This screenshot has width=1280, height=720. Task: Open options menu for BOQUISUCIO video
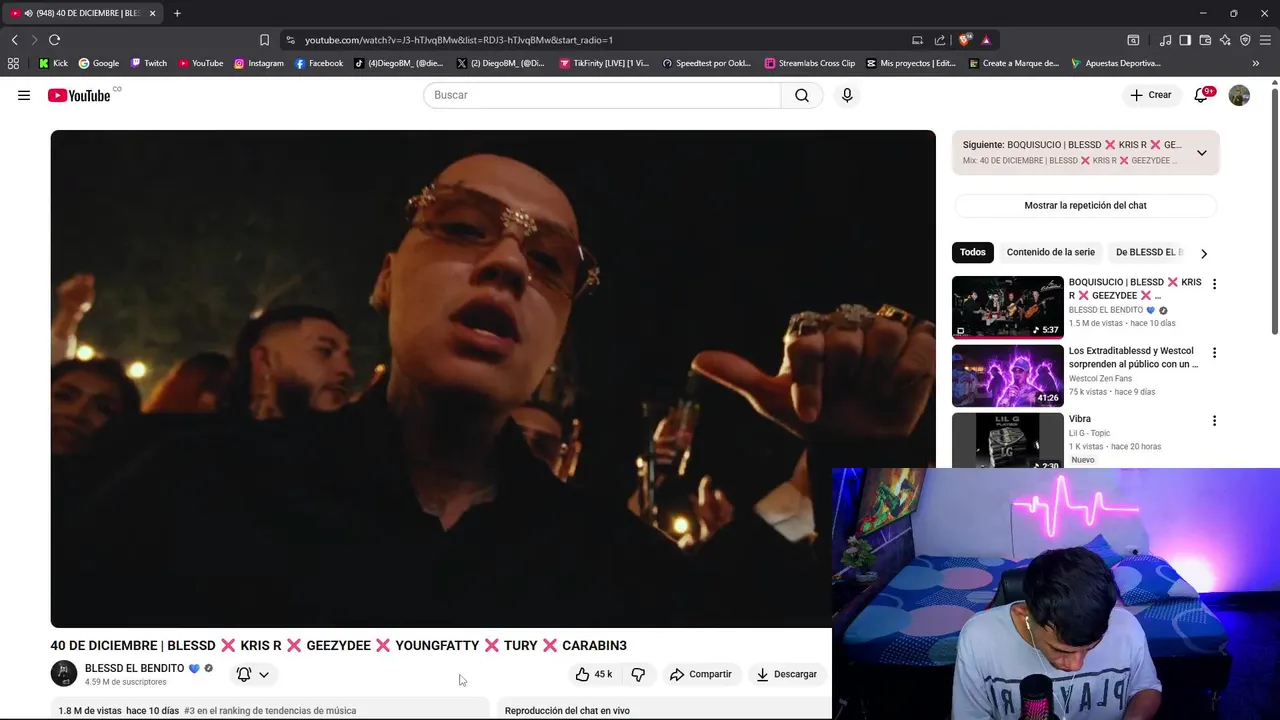click(x=1214, y=284)
